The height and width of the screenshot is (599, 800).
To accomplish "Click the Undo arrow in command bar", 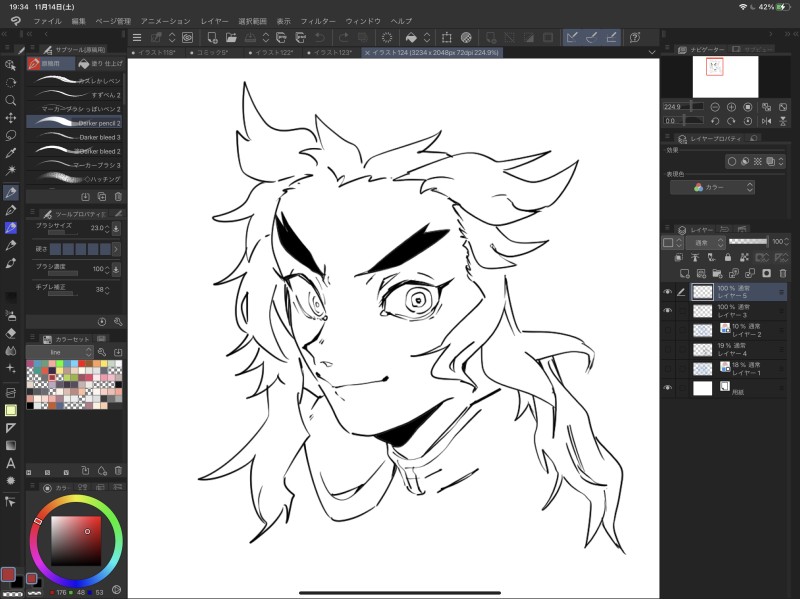I will (x=320, y=37).
